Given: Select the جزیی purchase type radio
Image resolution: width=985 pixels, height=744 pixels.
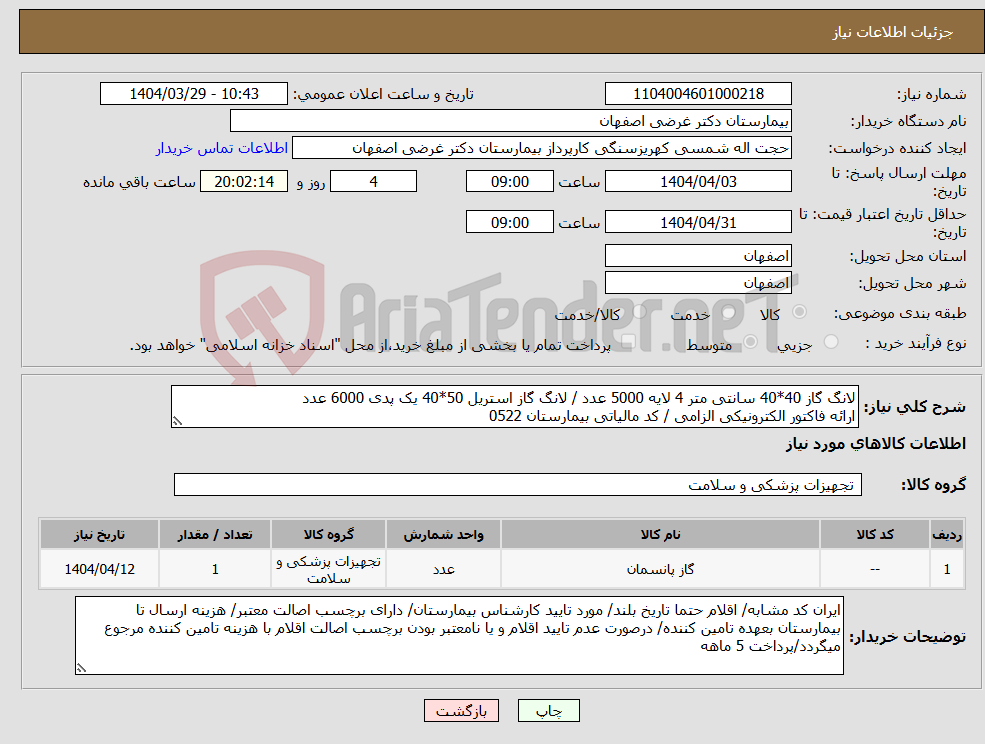Looking at the screenshot, I should [x=830, y=342].
